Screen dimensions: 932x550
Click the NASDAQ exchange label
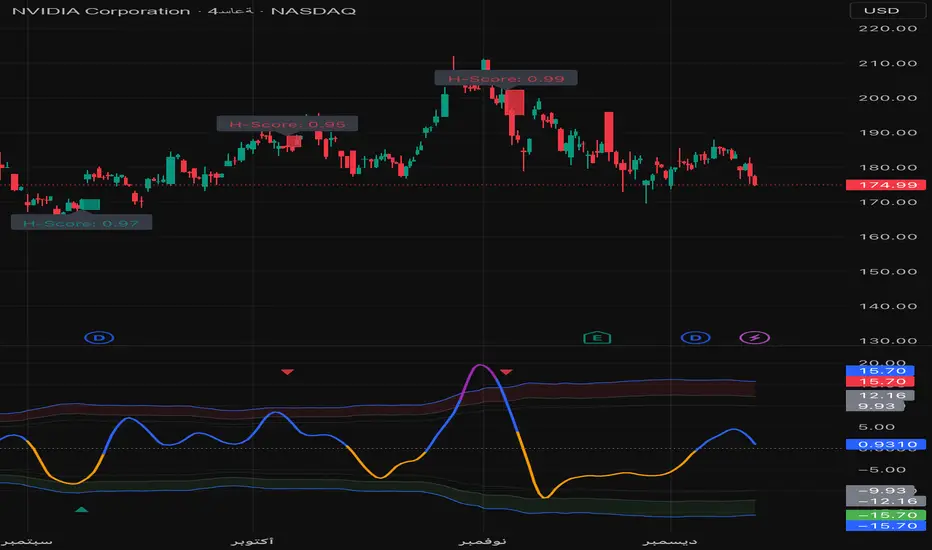(313, 11)
